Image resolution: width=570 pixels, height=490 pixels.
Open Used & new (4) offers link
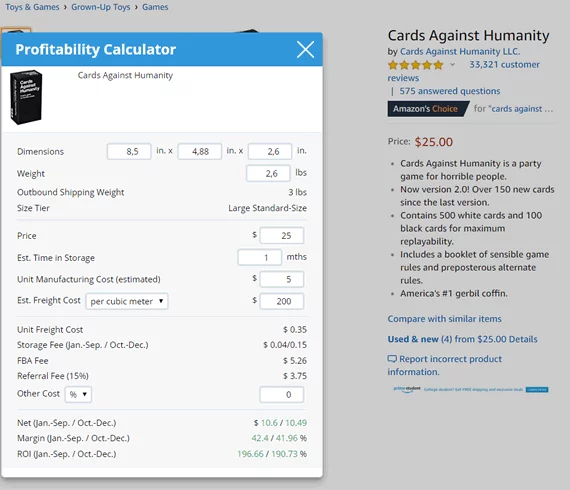click(462, 339)
